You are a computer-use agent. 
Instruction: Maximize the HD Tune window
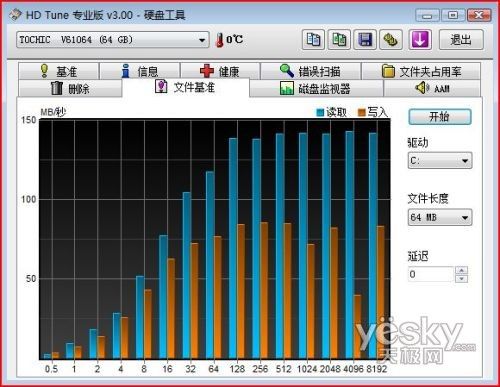point(453,15)
